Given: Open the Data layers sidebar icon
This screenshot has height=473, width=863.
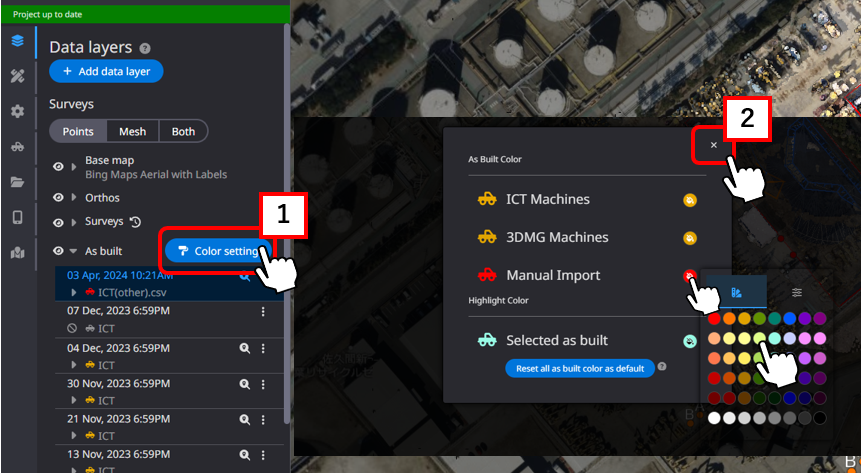Looking at the screenshot, I should click(17, 41).
